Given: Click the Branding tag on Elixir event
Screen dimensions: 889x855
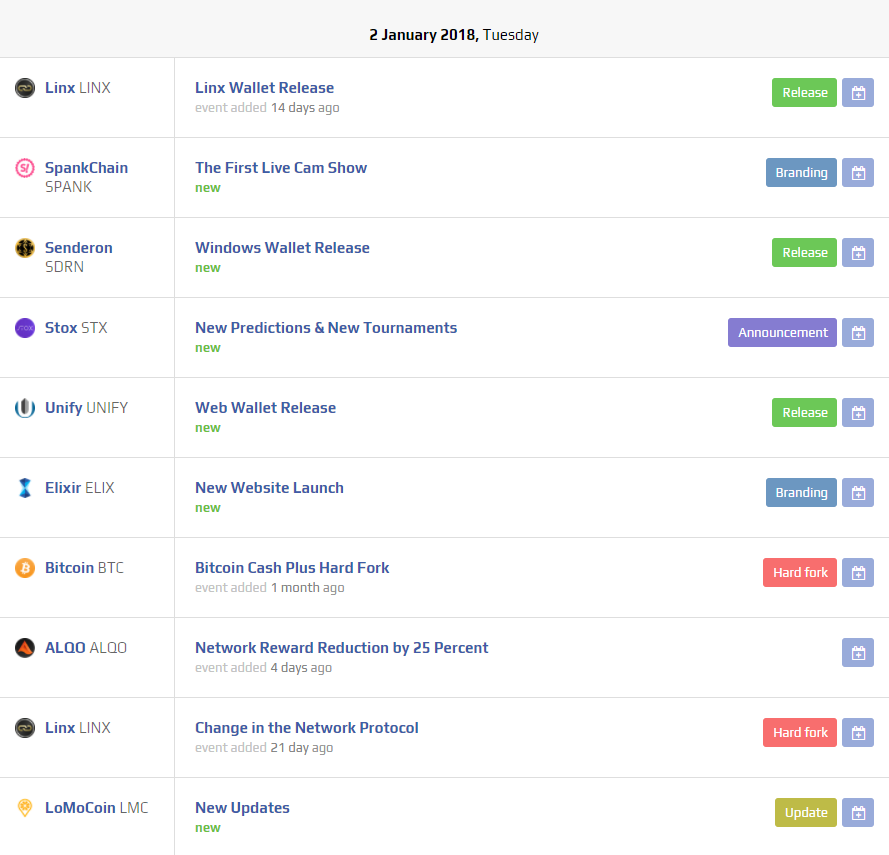Looking at the screenshot, I should click(801, 492).
